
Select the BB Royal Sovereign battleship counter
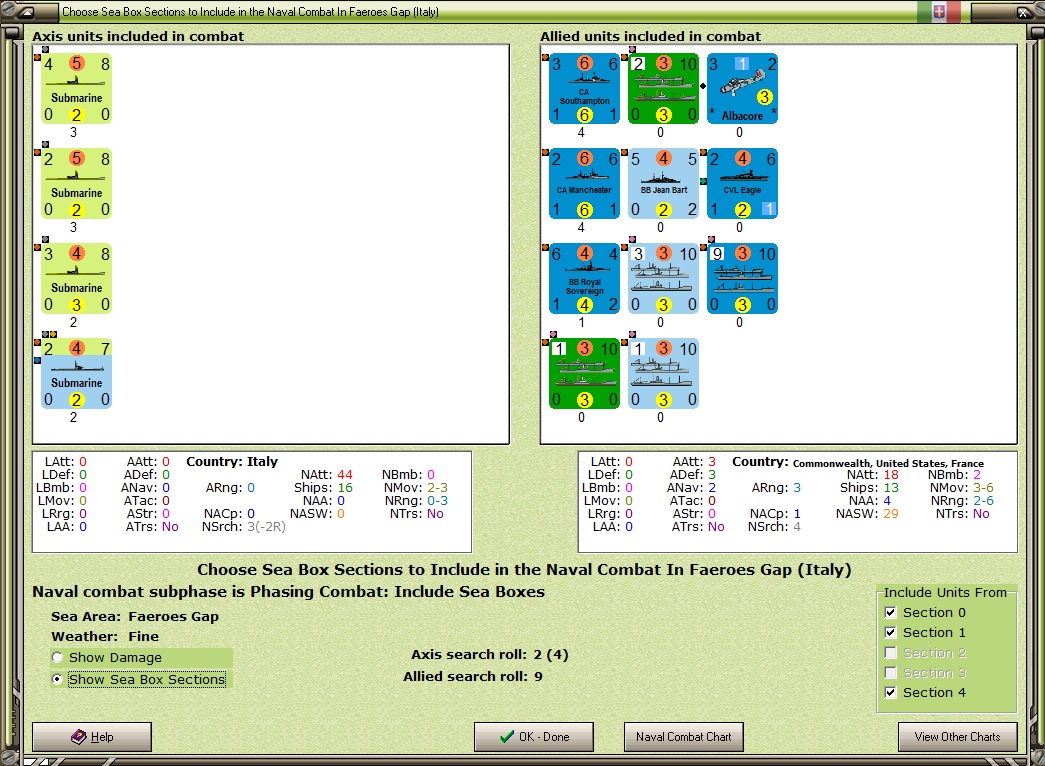coord(584,279)
